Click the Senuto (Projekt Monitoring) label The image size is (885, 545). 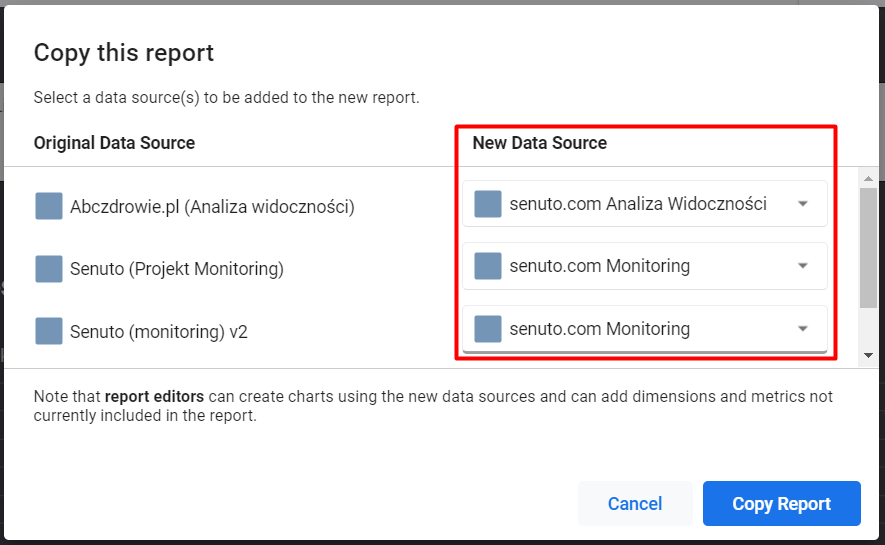pos(177,269)
